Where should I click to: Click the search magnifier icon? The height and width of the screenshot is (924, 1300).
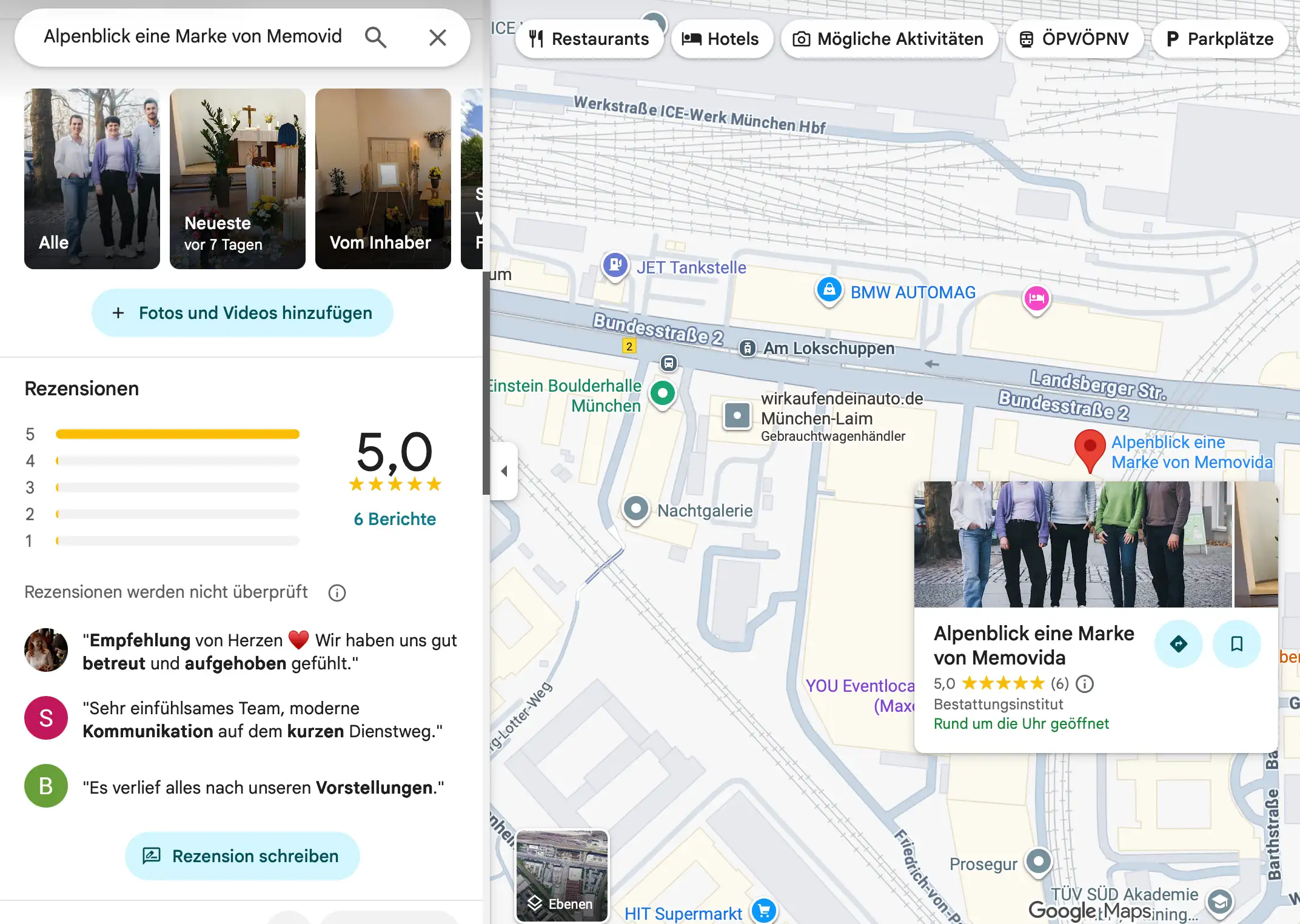pos(375,38)
